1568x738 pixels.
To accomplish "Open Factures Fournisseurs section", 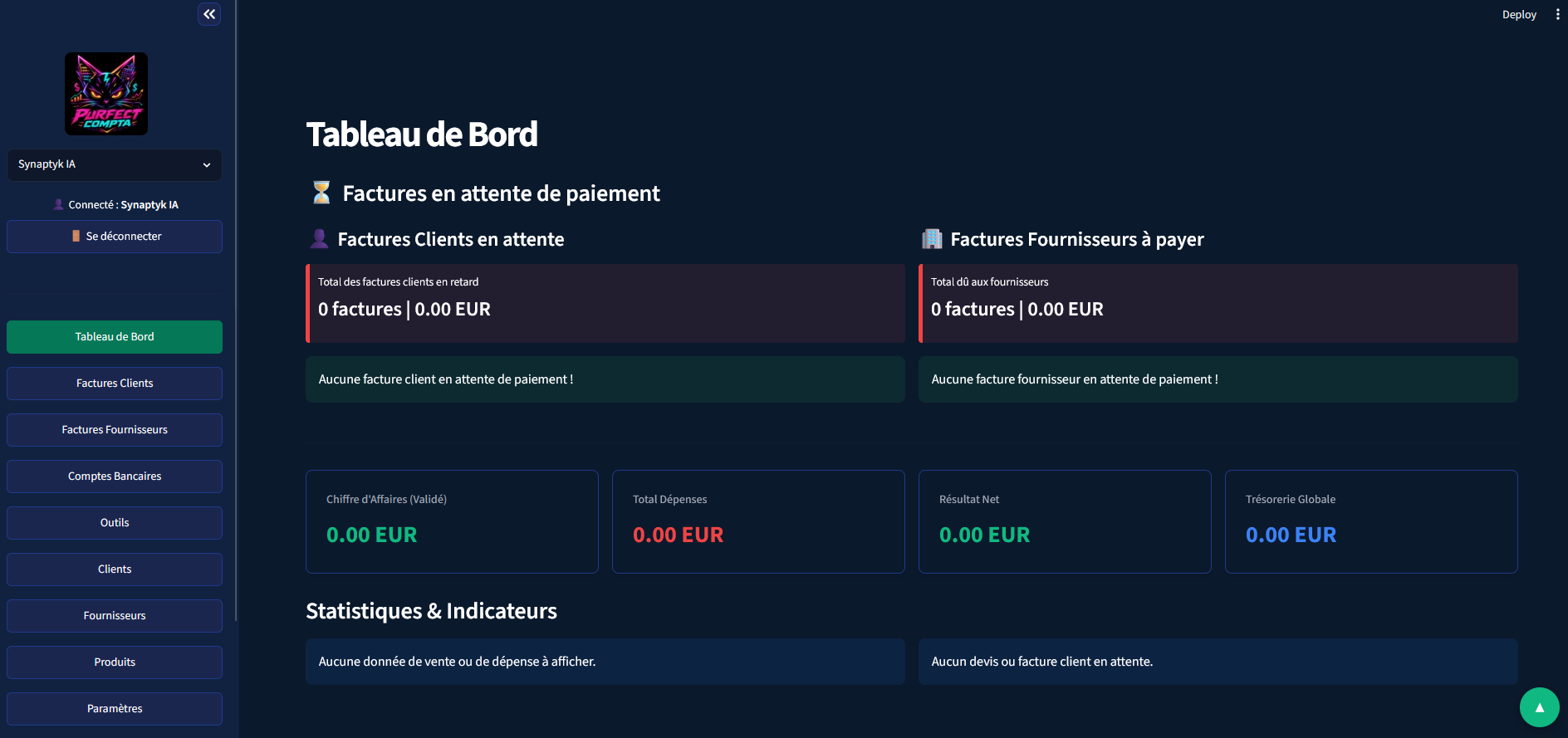I will coord(115,430).
